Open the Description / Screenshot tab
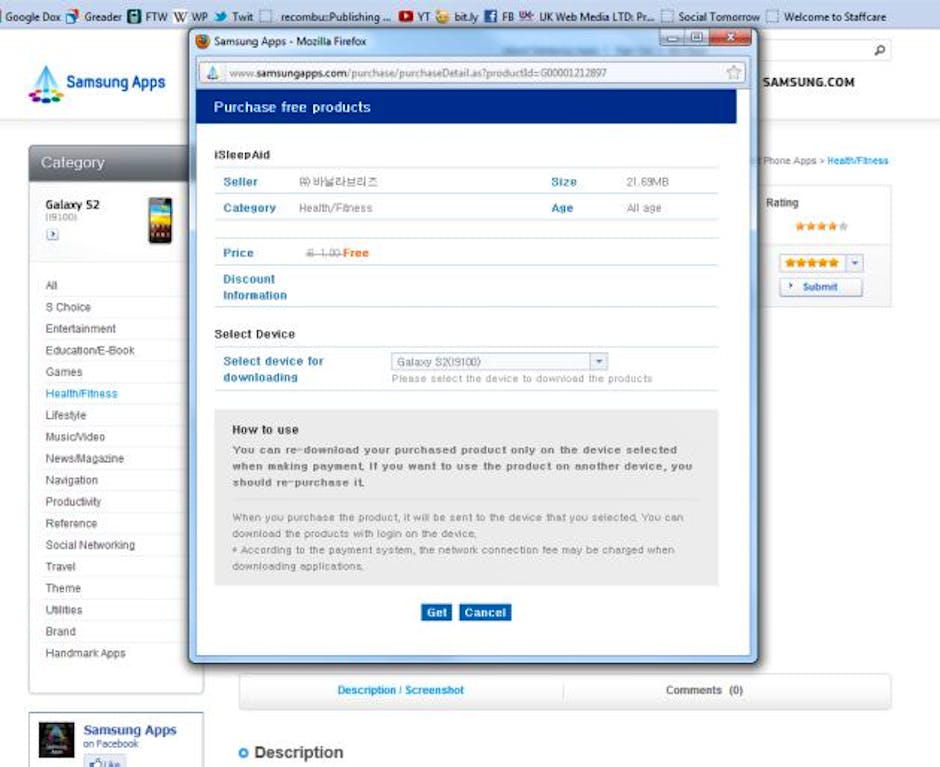 tap(400, 690)
